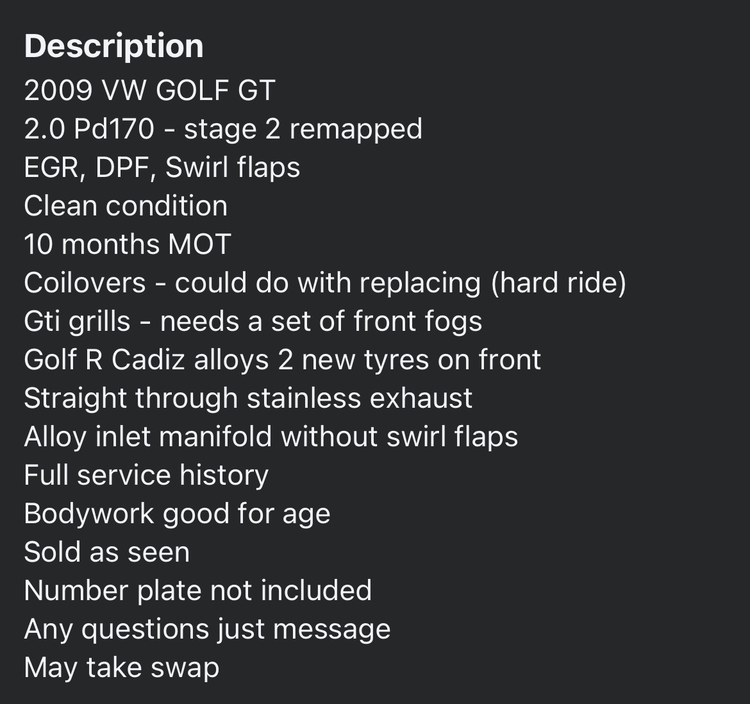Click the word Coilovers
Screen dimensions: 750x704
click(x=85, y=283)
